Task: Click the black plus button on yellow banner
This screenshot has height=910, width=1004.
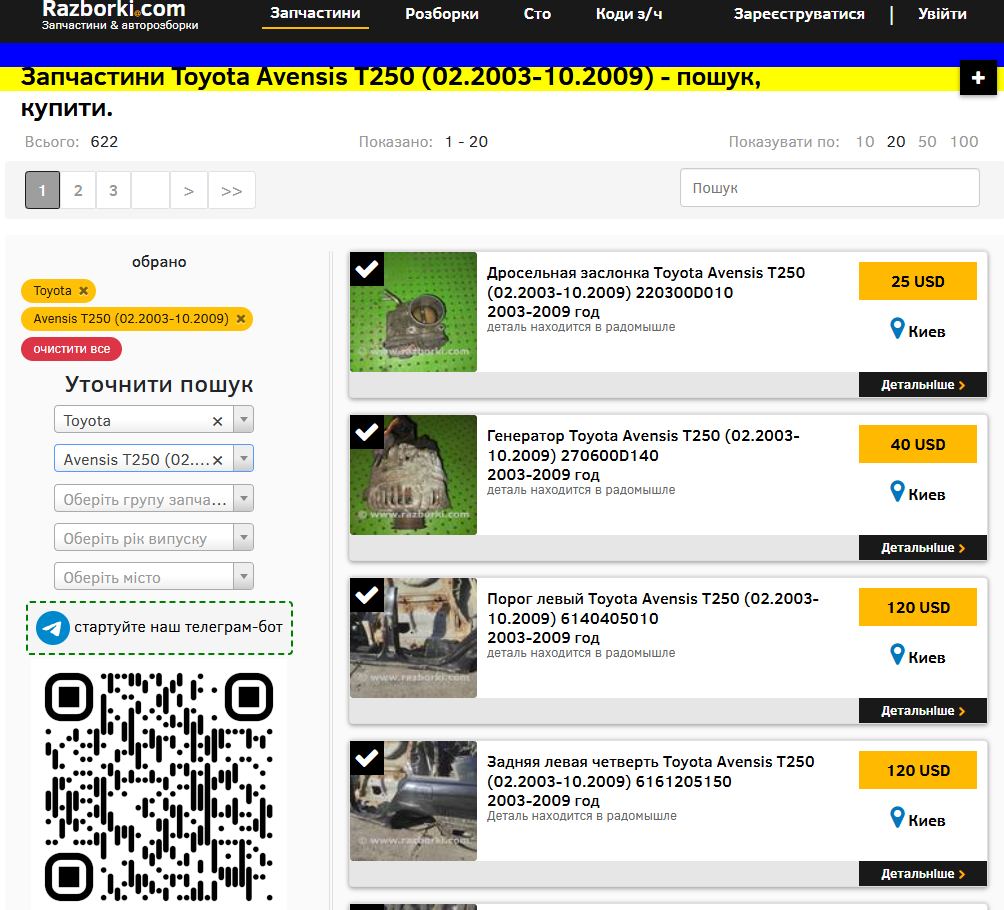Action: 978,78
